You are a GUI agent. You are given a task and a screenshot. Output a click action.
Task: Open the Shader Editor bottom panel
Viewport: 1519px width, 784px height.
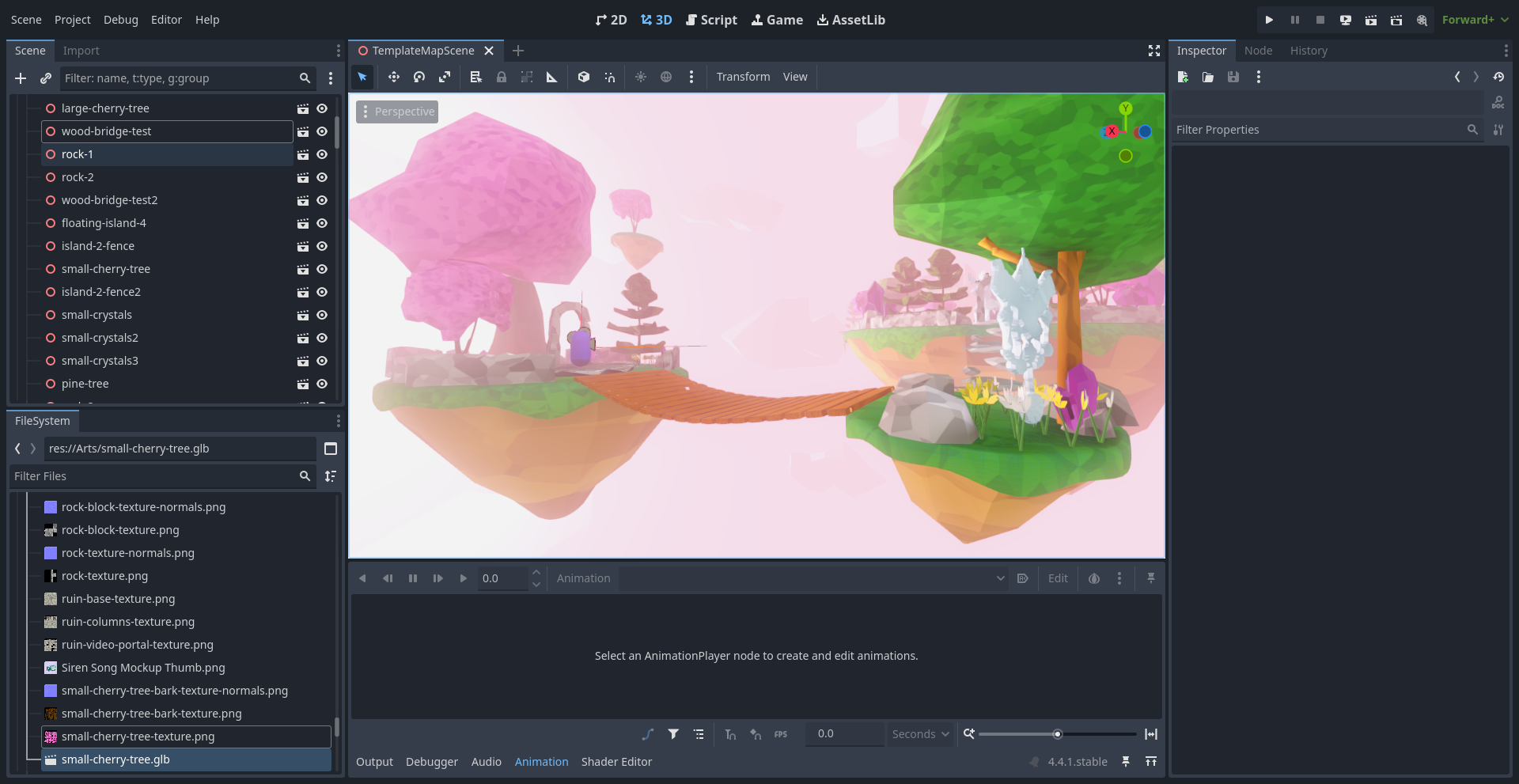616,762
